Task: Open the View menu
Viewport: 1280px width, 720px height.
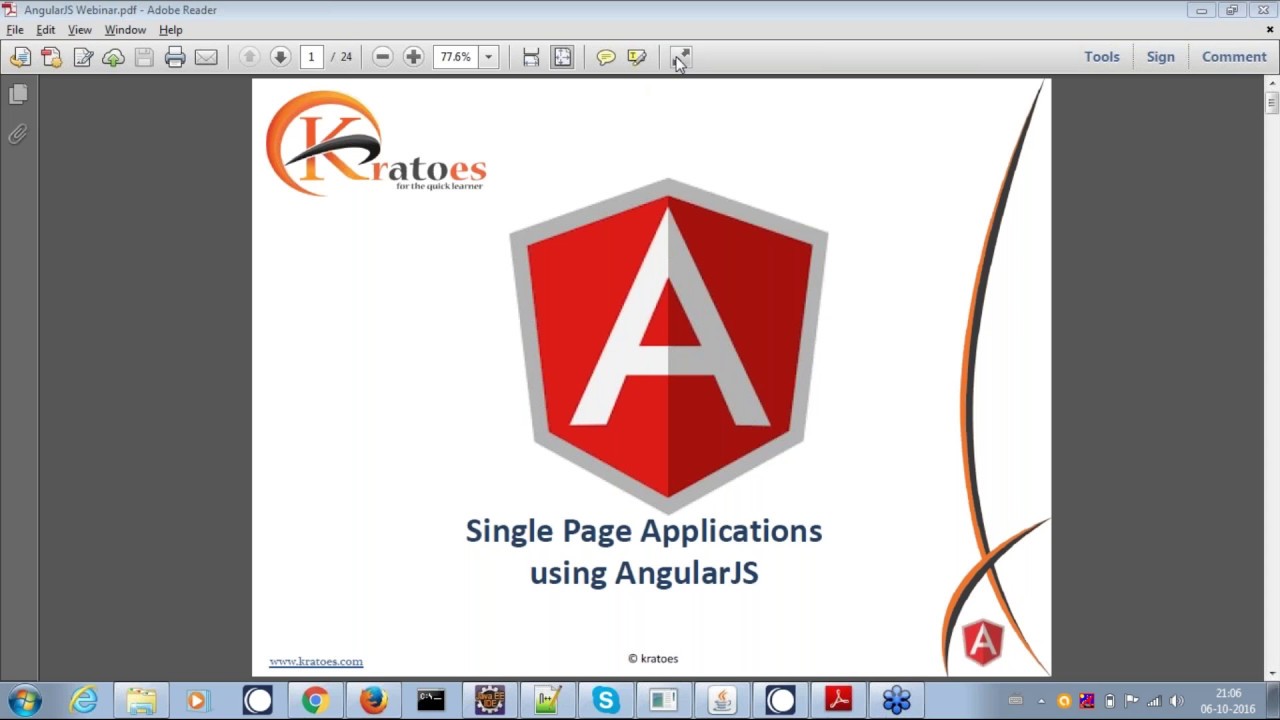Action: 80,30
